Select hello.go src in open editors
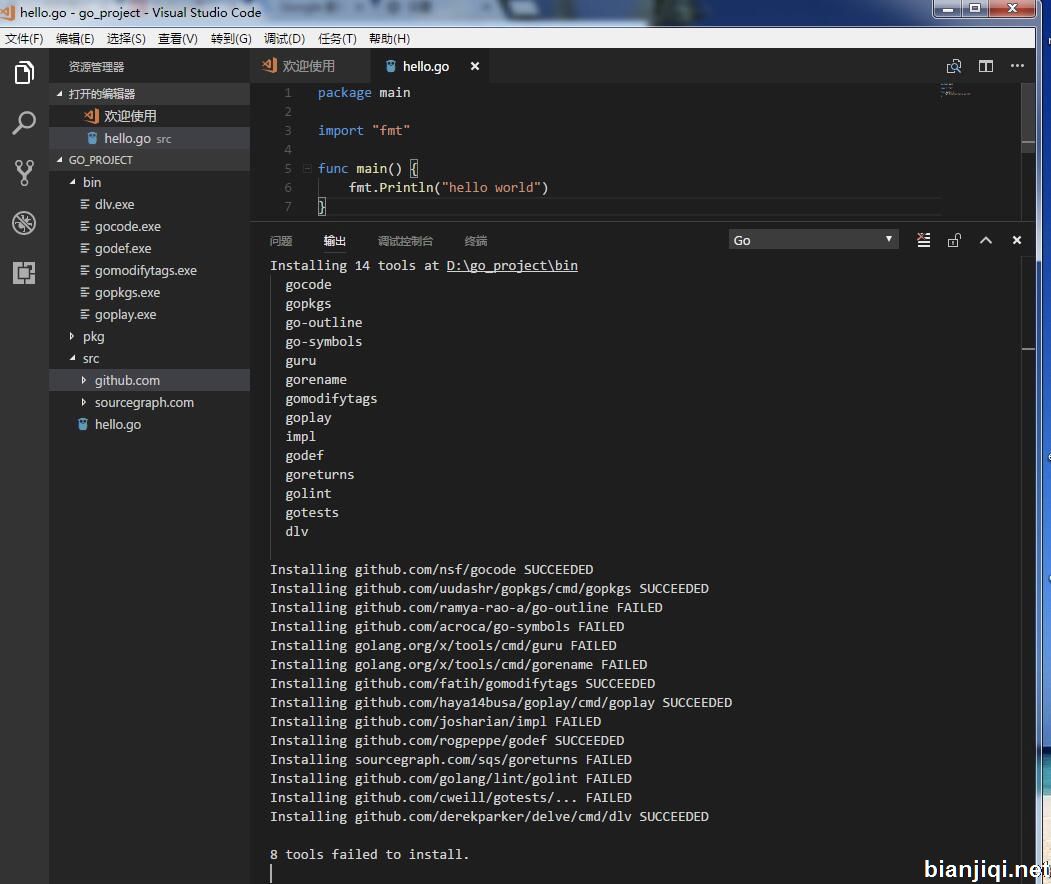The width and height of the screenshot is (1051, 884). point(149,138)
